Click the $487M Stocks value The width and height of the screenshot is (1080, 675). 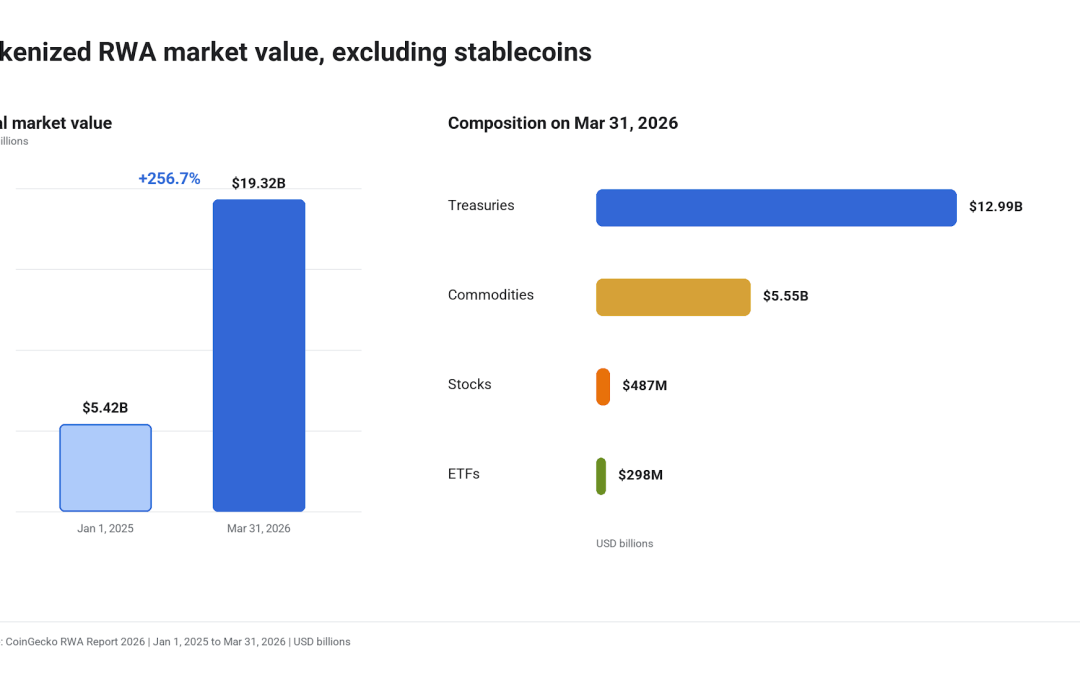[645, 386]
